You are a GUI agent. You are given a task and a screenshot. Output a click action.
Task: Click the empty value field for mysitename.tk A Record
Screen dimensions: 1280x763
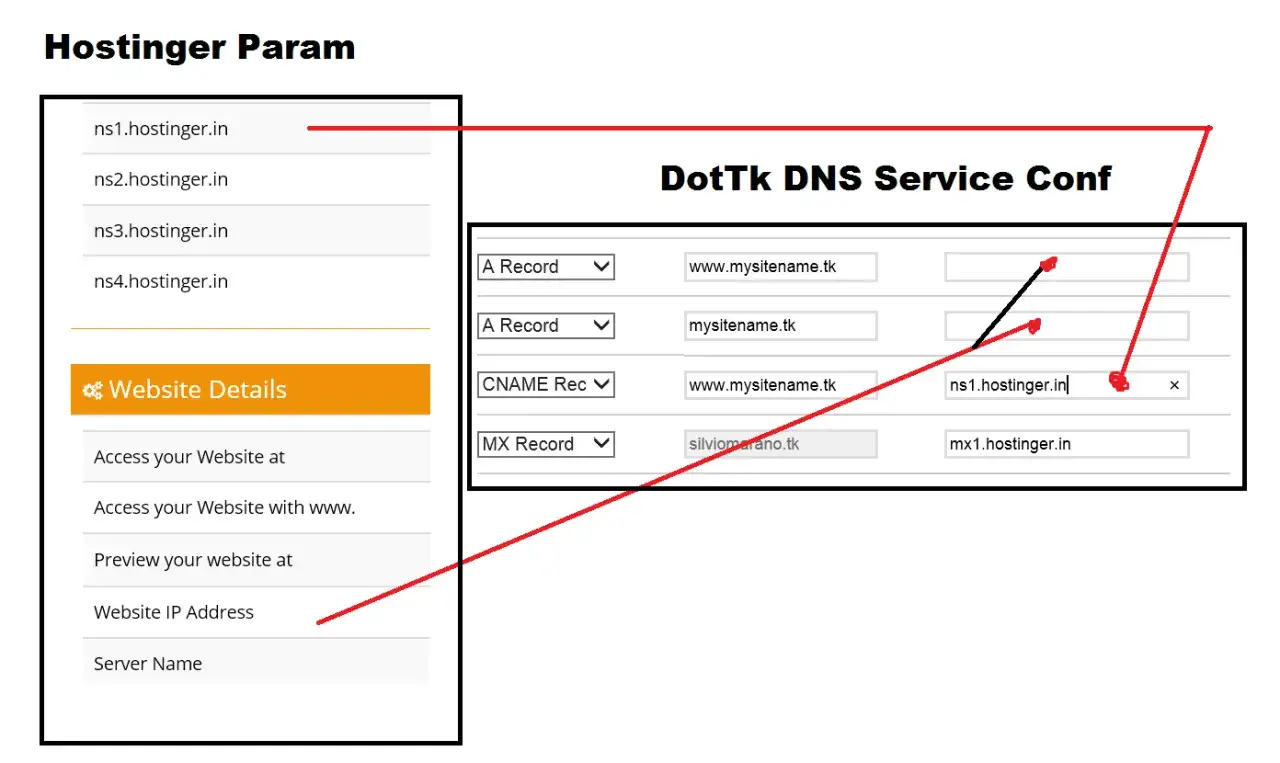click(x=1067, y=326)
